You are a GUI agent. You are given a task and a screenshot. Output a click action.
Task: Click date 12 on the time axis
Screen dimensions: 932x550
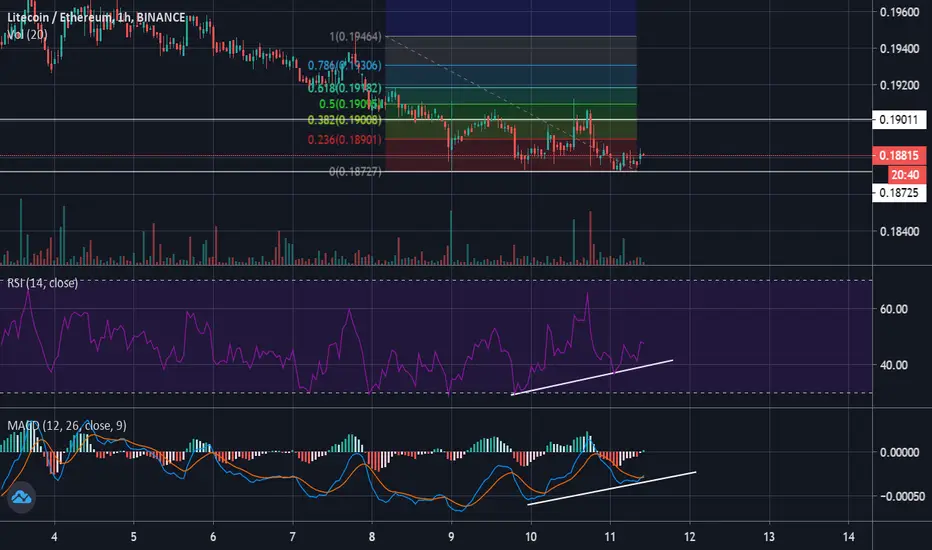click(689, 537)
